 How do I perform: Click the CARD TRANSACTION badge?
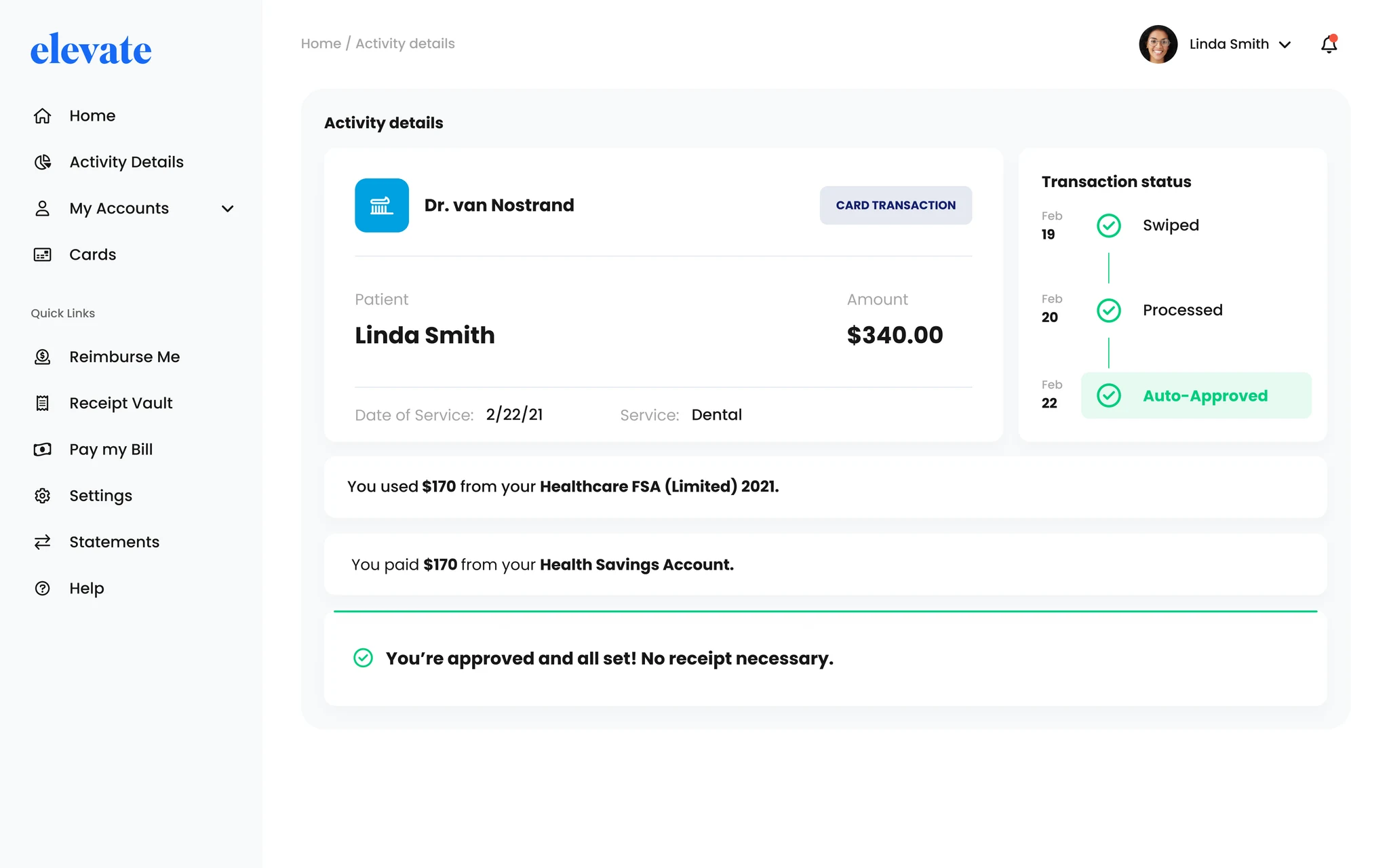click(895, 205)
